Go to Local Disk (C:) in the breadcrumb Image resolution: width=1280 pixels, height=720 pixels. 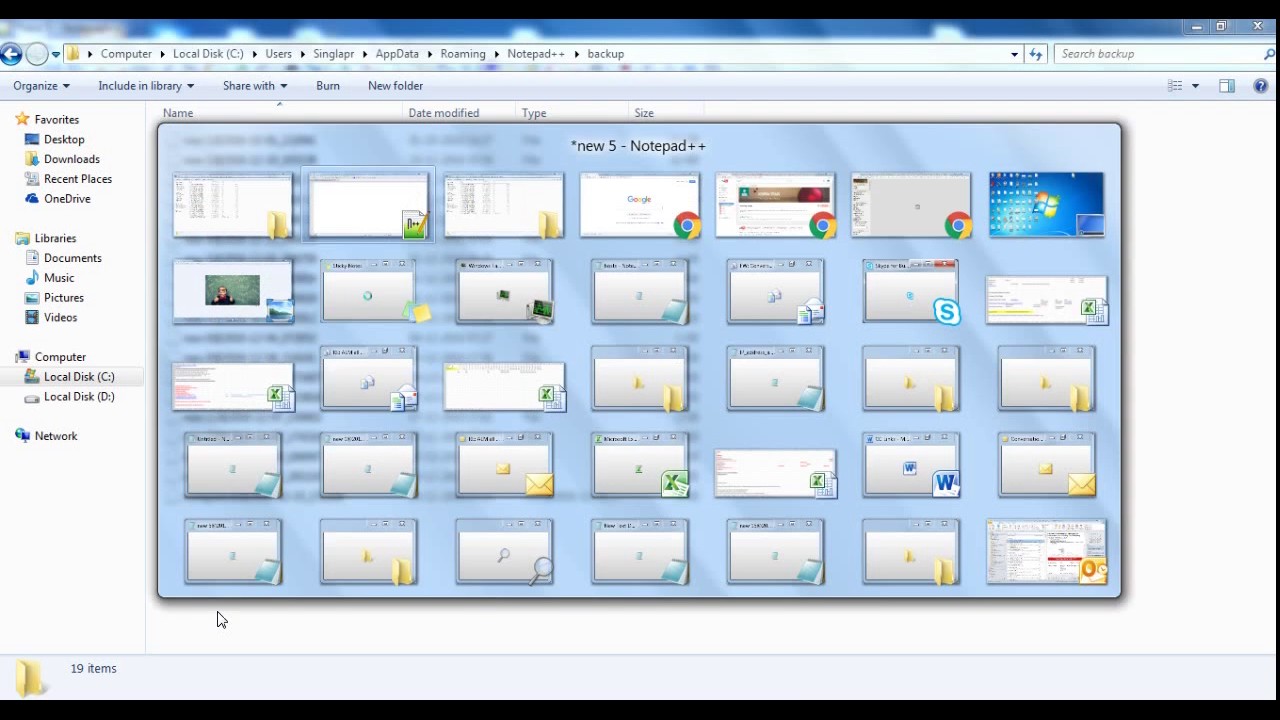click(x=208, y=54)
